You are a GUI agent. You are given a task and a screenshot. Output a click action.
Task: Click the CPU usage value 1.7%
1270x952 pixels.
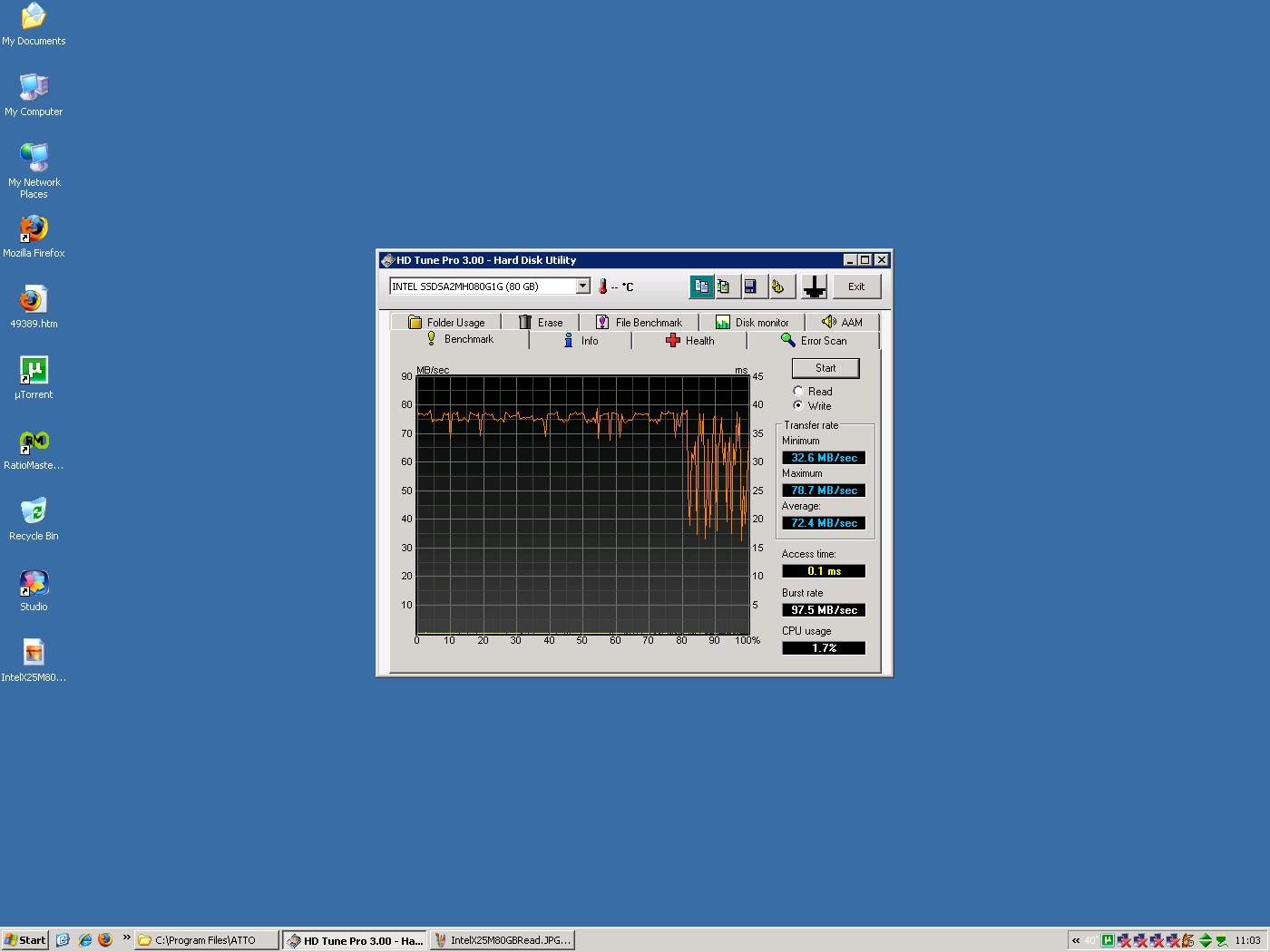pos(824,648)
